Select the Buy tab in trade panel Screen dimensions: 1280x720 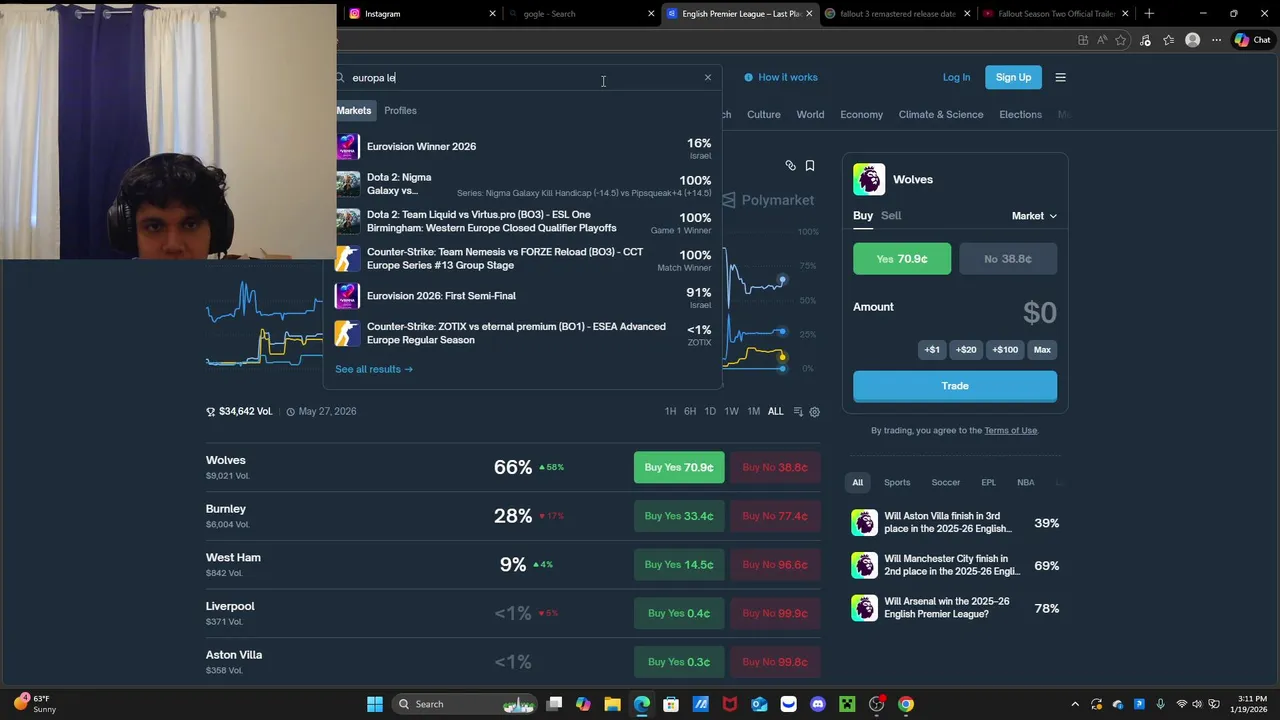pos(863,215)
